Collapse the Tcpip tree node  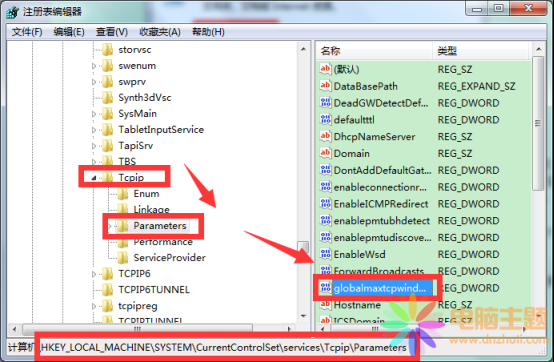[x=94, y=178]
